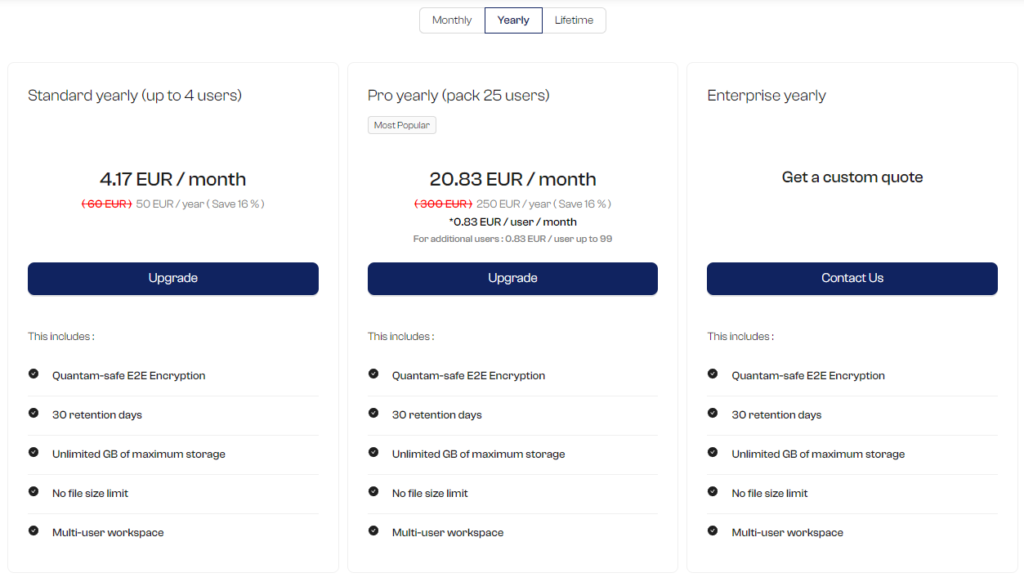Image resolution: width=1024 pixels, height=582 pixels.
Task: Click checkmark beside Pro Unlimited GB storage
Action: click(x=374, y=453)
